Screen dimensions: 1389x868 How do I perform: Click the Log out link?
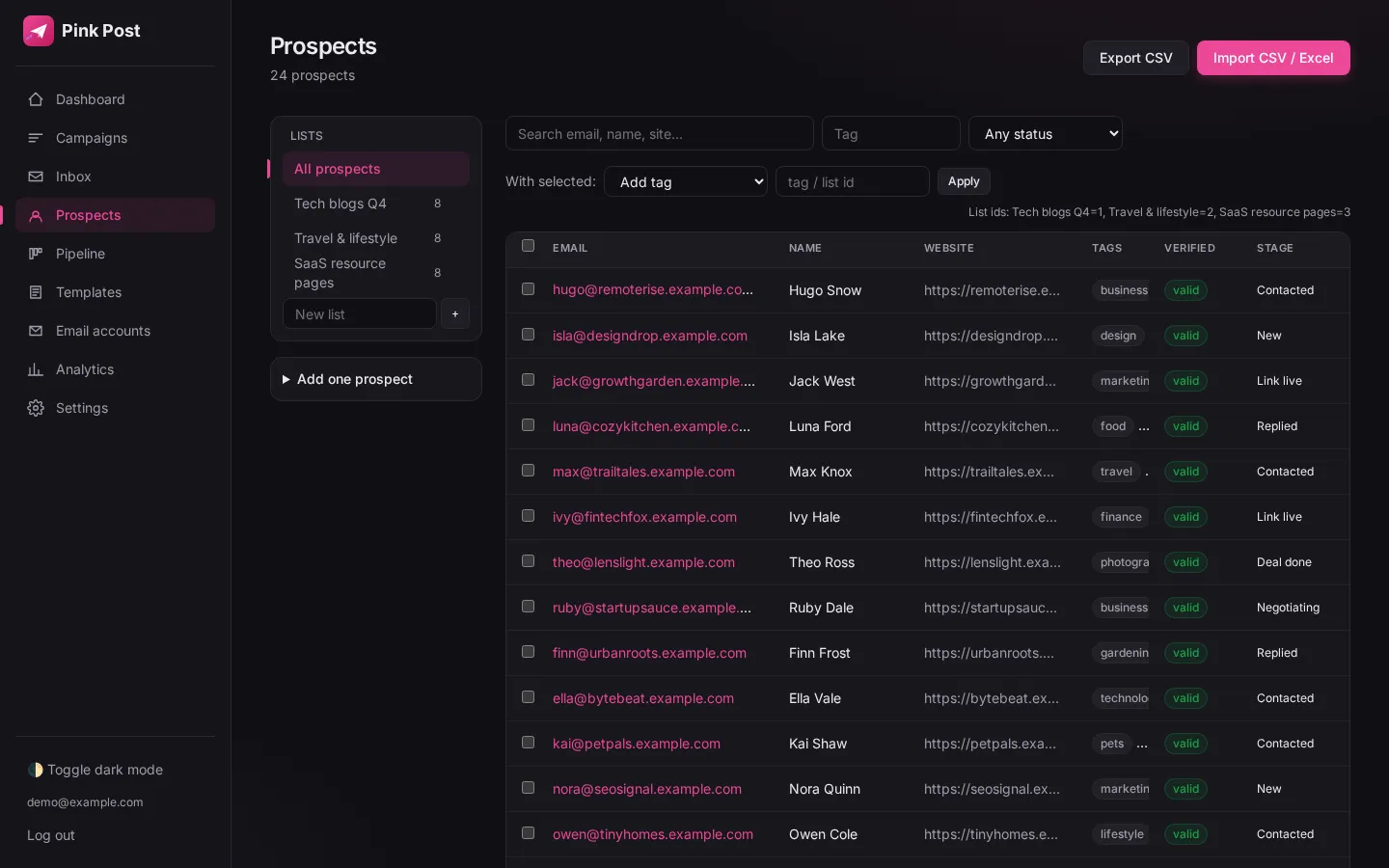click(x=51, y=835)
